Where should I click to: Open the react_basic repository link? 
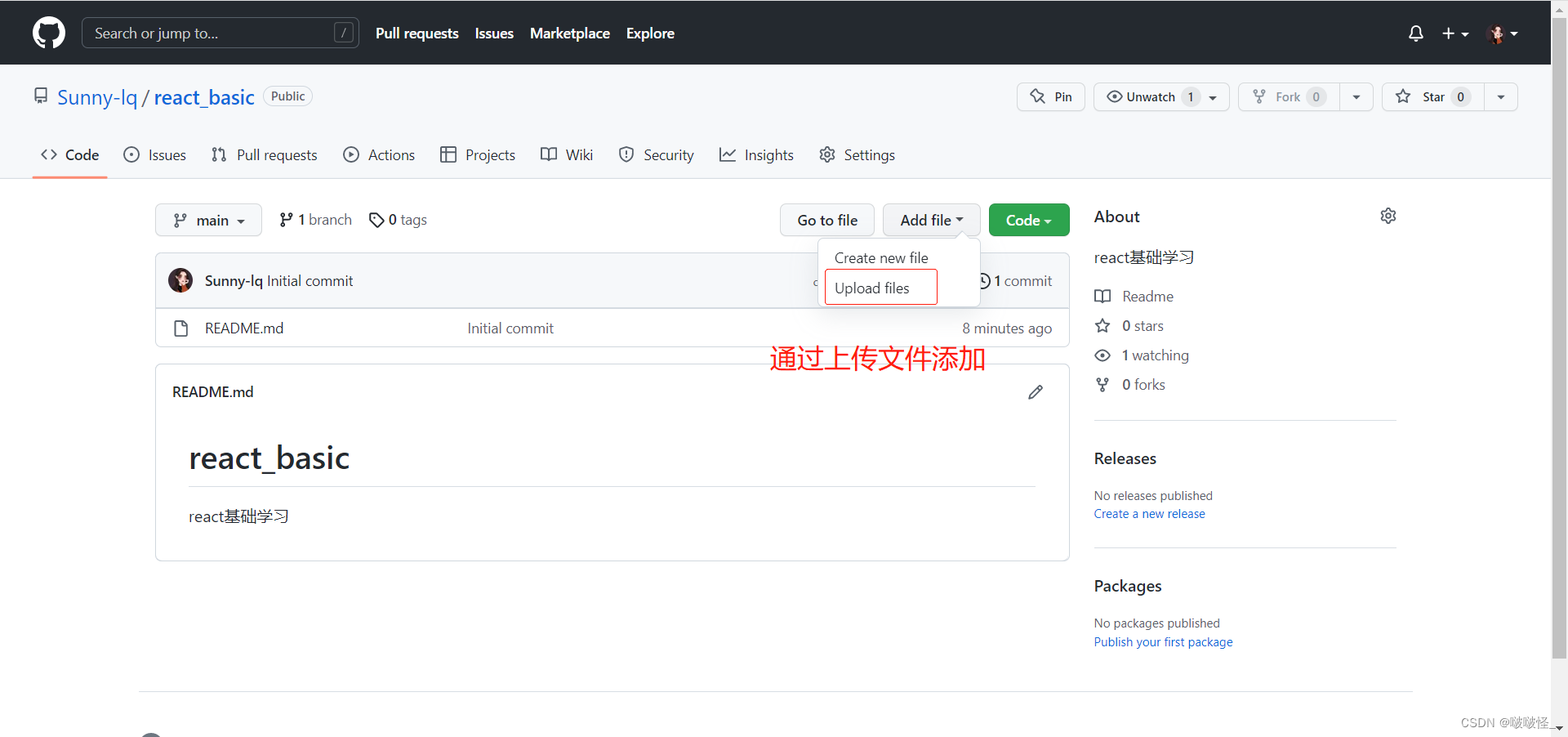tap(204, 97)
